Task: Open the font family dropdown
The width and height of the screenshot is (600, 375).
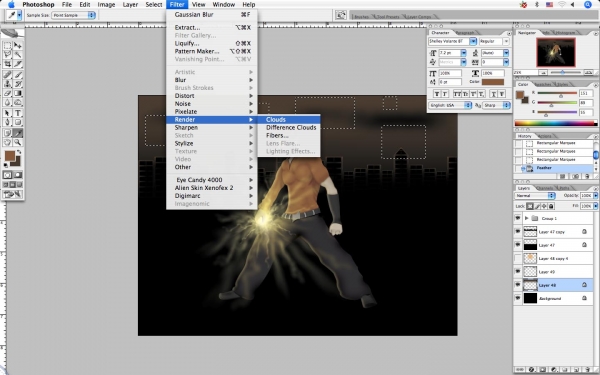Action: [473, 41]
